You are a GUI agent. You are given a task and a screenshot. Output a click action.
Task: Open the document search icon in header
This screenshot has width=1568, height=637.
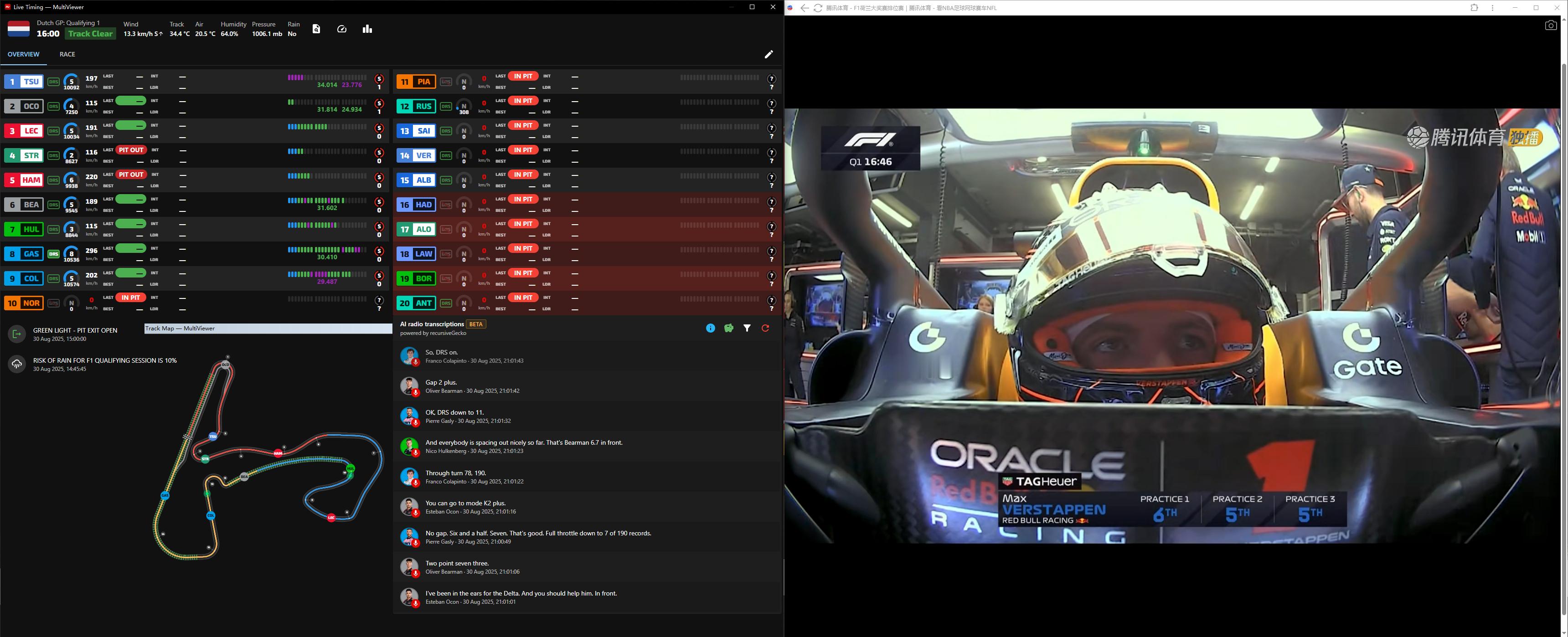[316, 29]
